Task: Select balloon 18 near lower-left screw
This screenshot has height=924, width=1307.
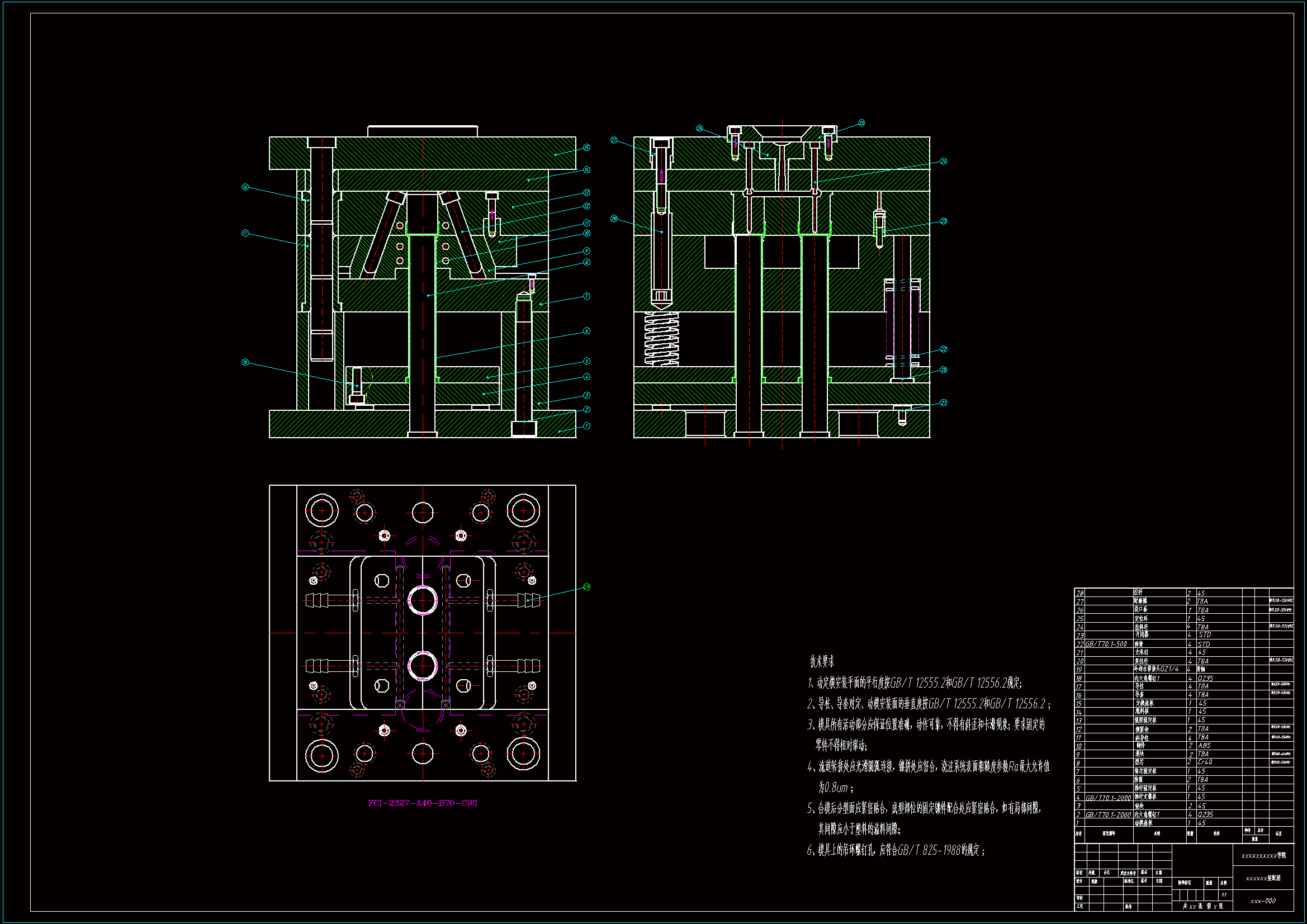Action: (x=245, y=362)
